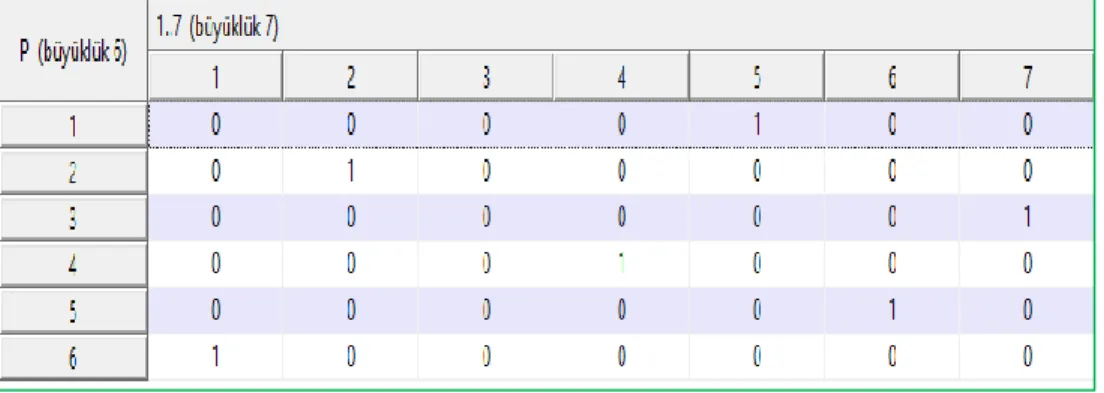Select row header 1
This screenshot has height=393, width=1104.
[74, 125]
